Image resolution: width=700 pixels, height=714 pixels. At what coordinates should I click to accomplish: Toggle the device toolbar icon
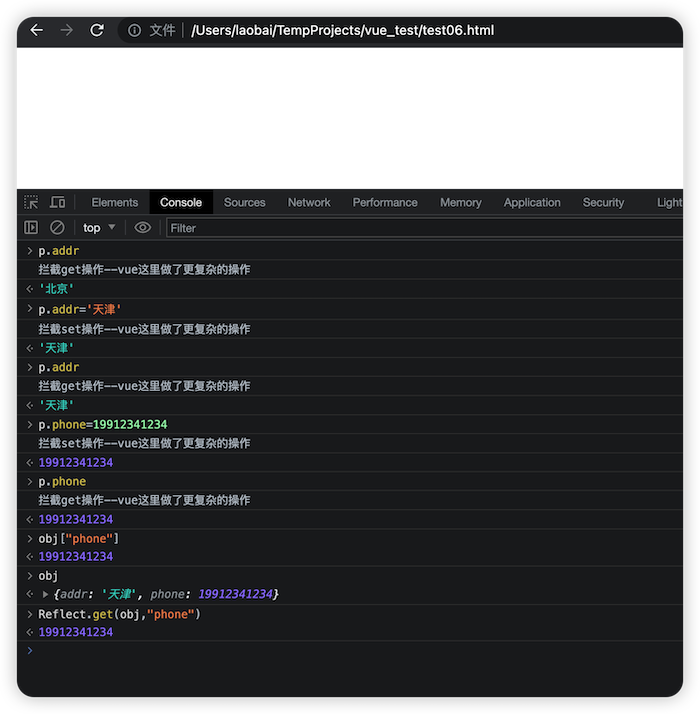click(x=57, y=202)
